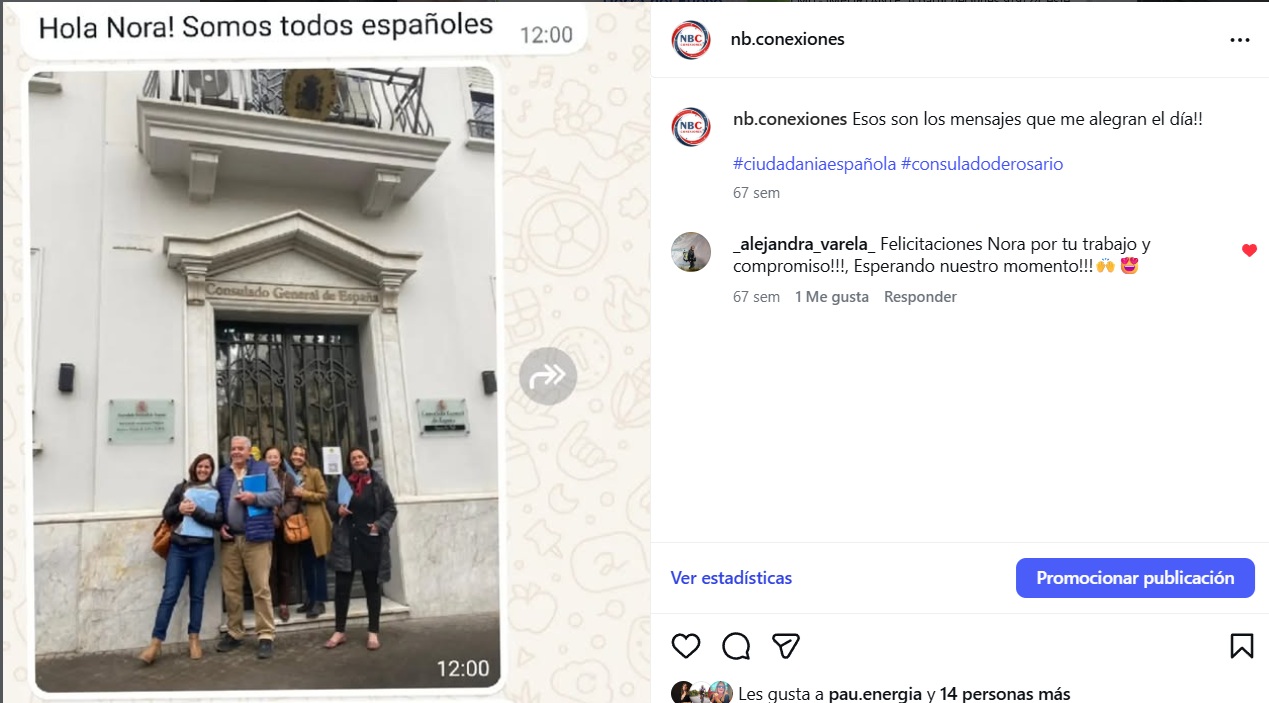The width and height of the screenshot is (1269, 703).
Task: Open the three-dot more options menu
Action: [x=1240, y=40]
